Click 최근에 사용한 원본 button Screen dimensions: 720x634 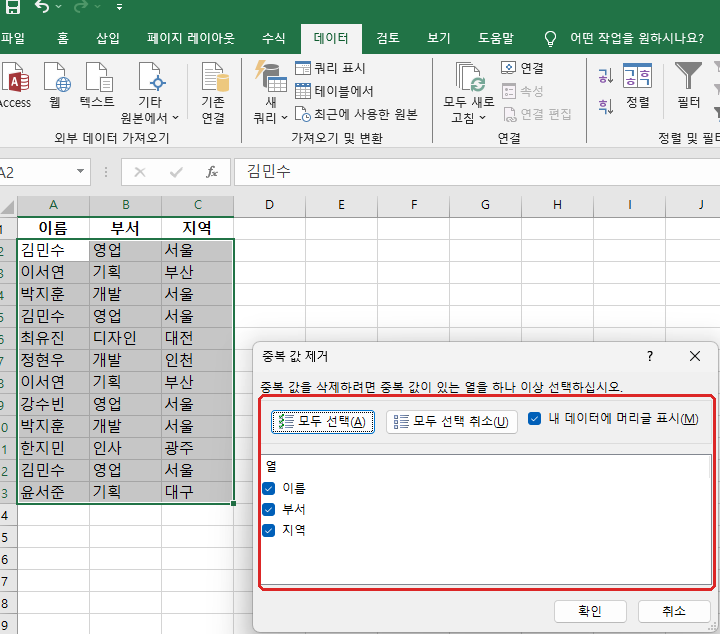(x=356, y=114)
